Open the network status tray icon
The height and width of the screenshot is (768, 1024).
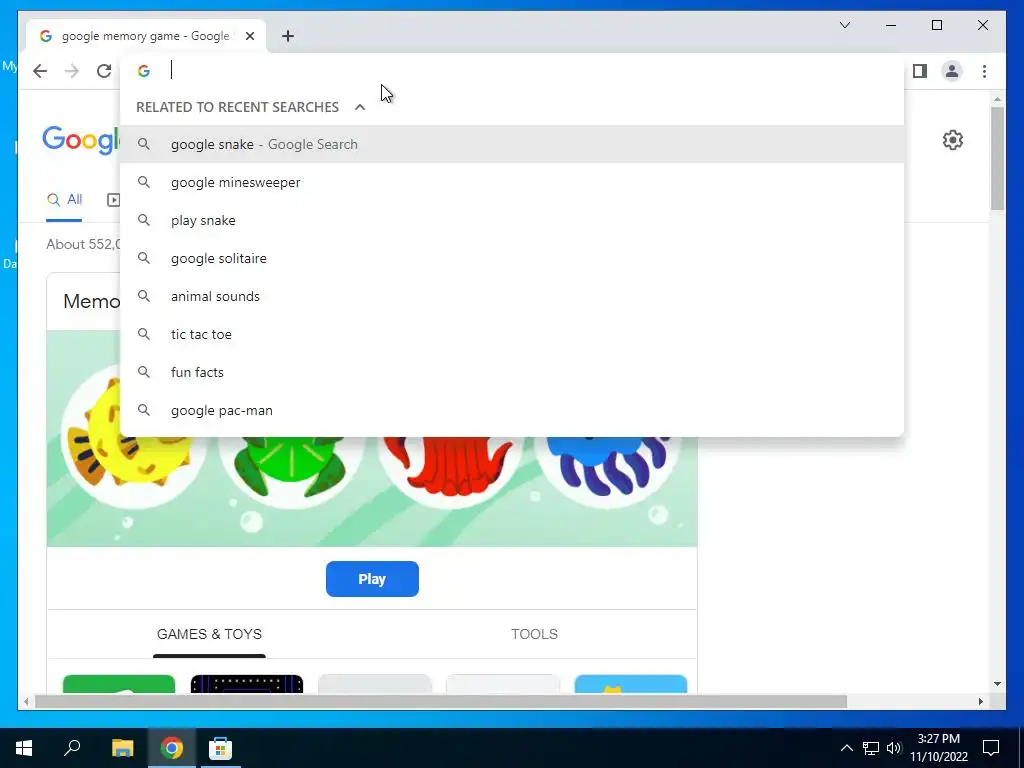tap(871, 748)
